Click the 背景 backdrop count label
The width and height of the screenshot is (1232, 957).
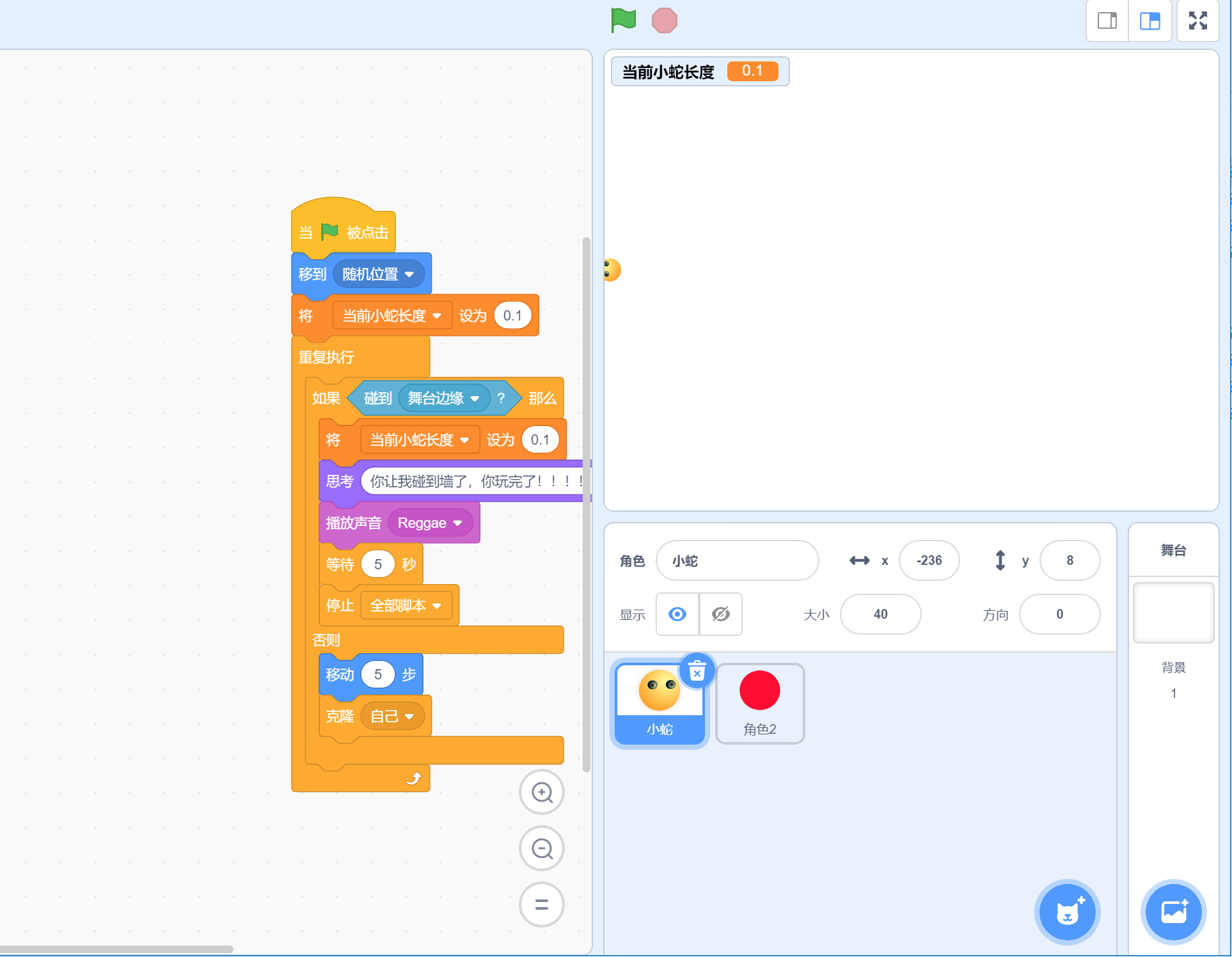(x=1174, y=668)
